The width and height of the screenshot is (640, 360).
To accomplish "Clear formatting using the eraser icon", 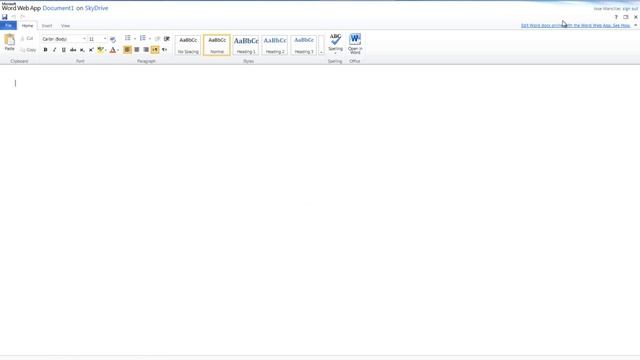I will click(x=113, y=39).
